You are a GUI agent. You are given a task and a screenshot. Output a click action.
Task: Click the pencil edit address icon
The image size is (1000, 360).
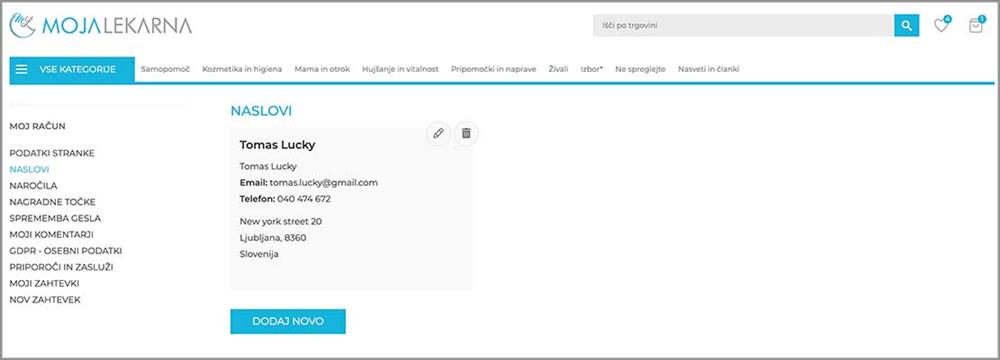(438, 133)
